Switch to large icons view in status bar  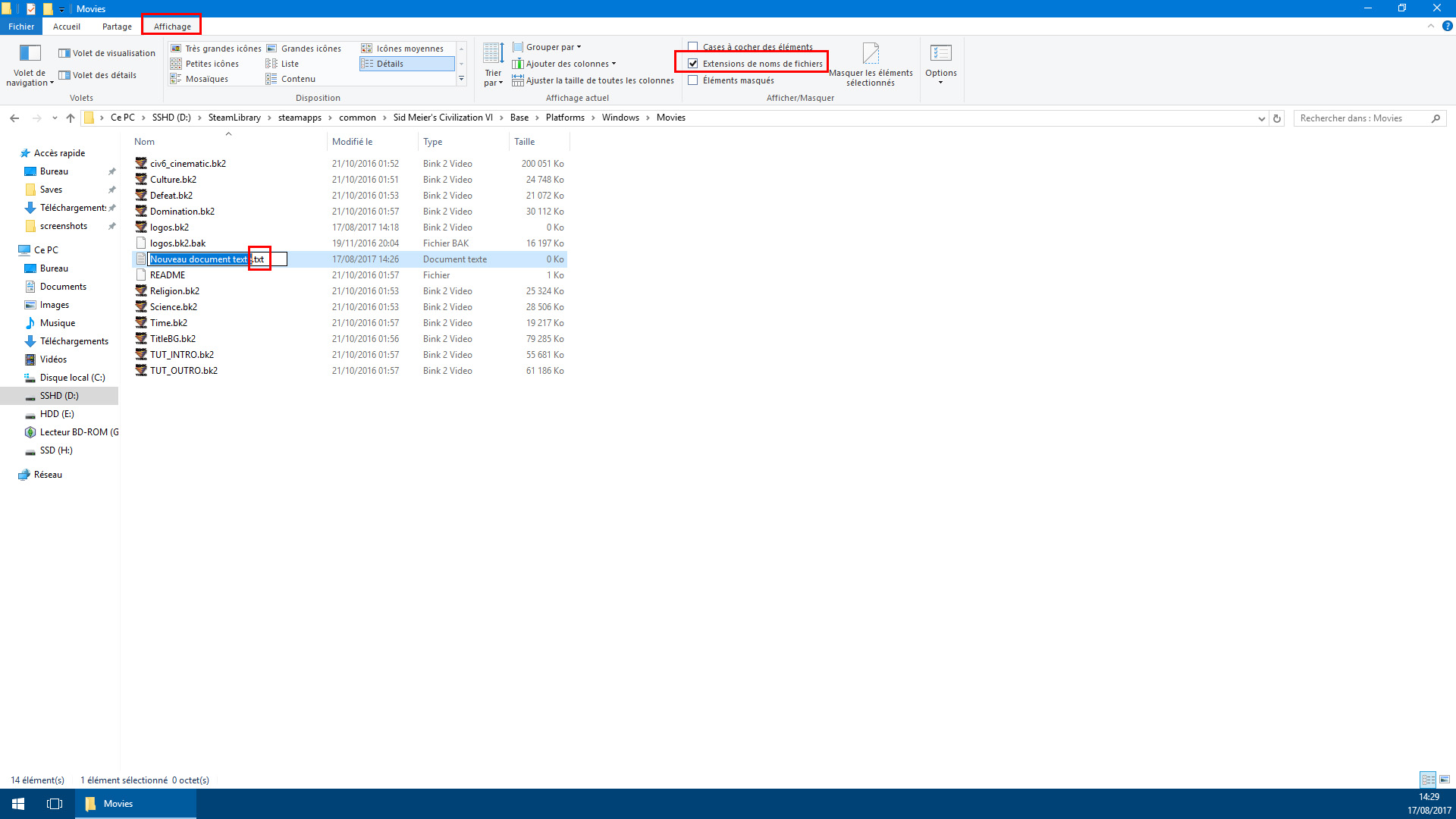(1445, 780)
